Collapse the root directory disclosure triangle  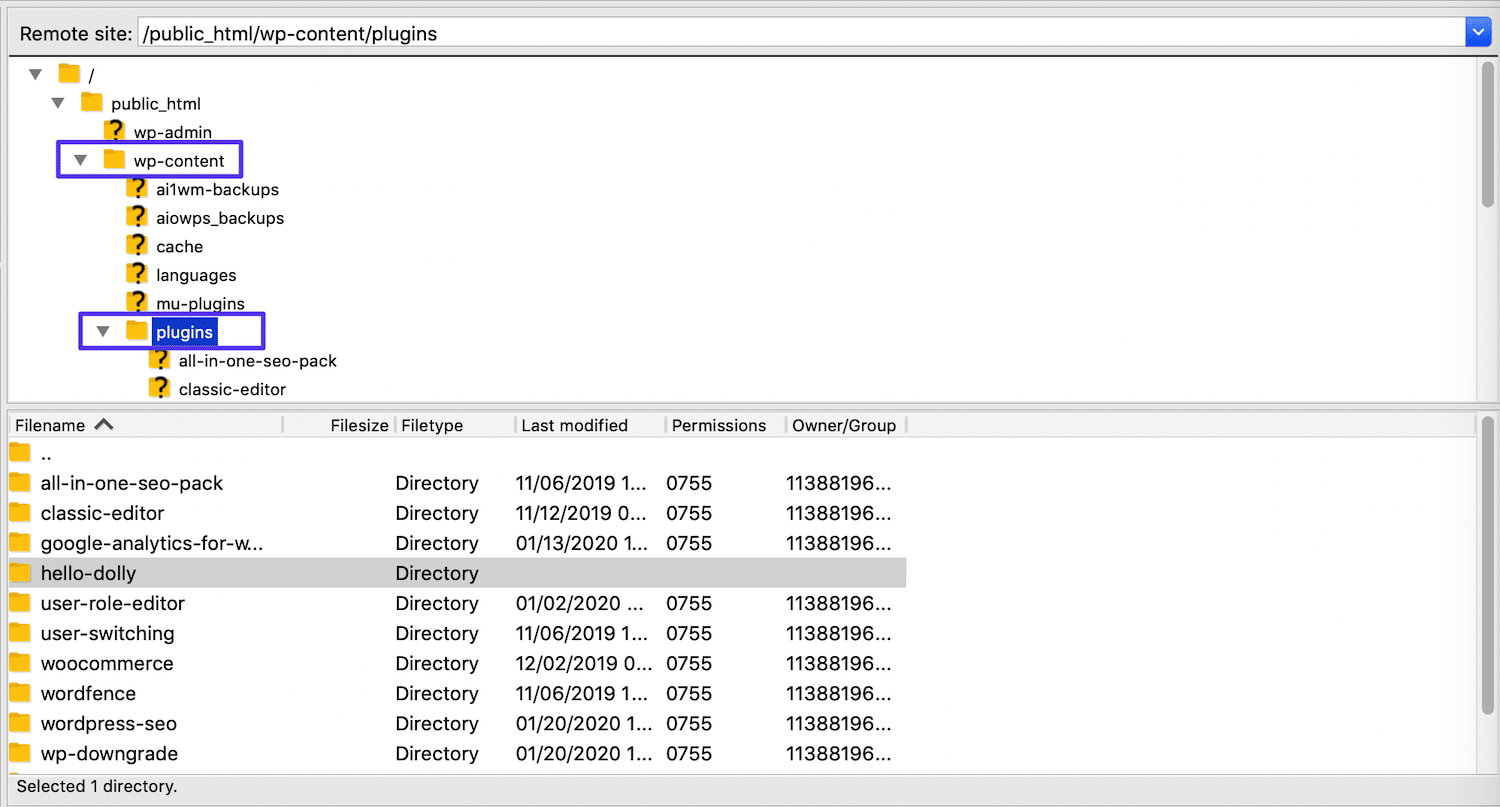click(36, 73)
